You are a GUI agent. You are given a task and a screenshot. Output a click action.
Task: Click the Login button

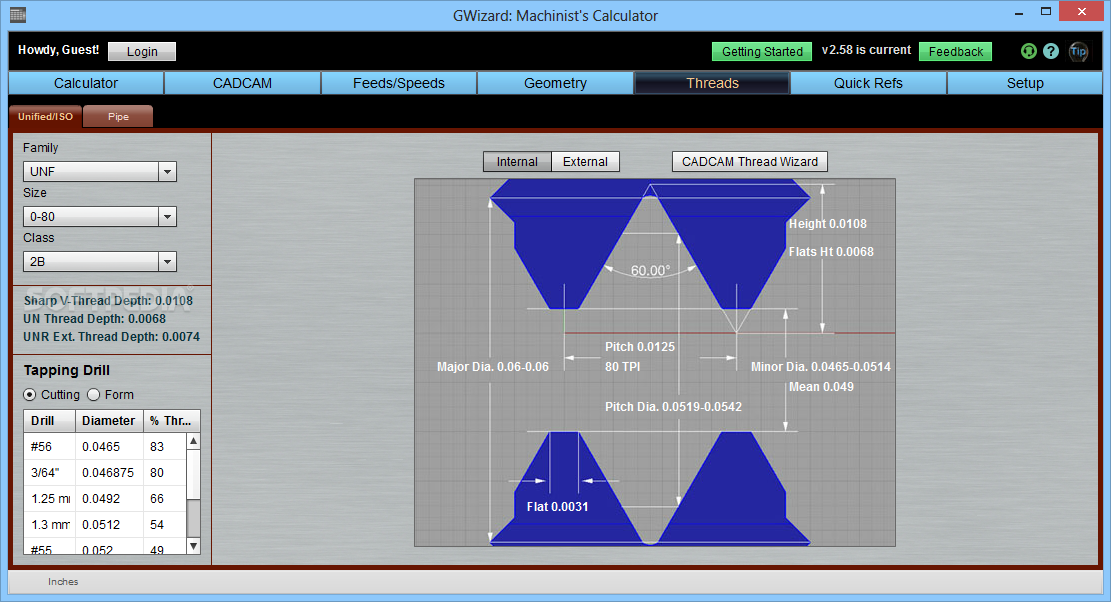(x=142, y=51)
